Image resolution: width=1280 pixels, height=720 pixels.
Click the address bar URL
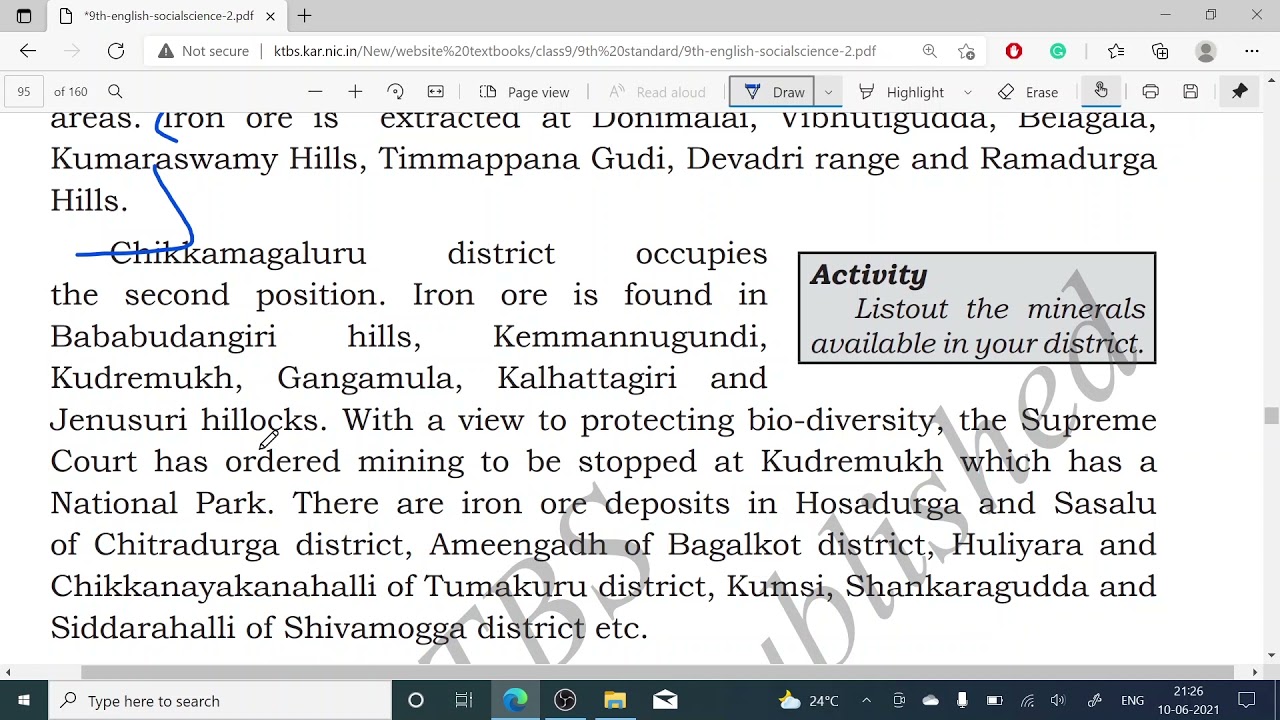575,51
